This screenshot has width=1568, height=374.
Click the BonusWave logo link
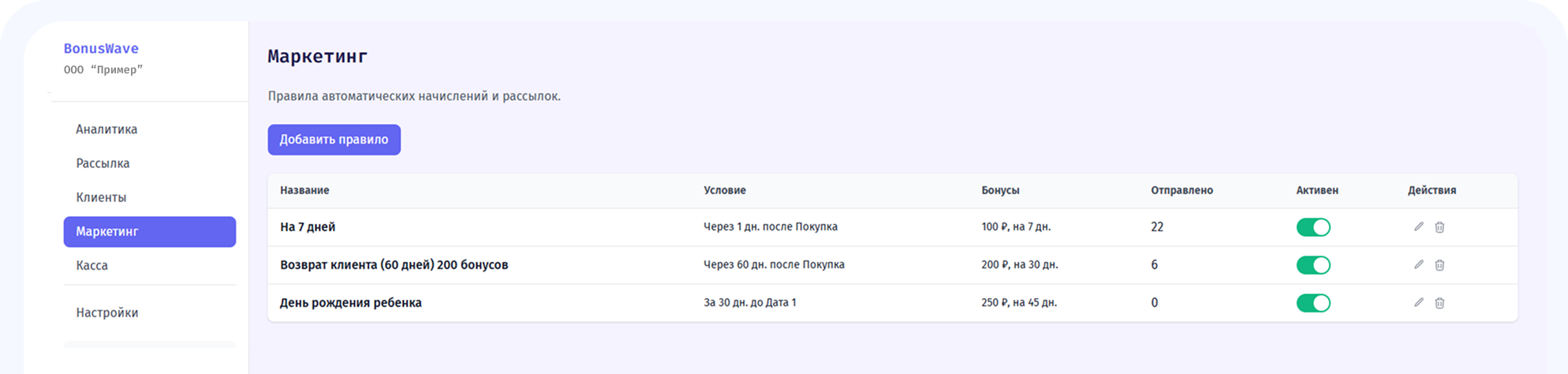[101, 49]
